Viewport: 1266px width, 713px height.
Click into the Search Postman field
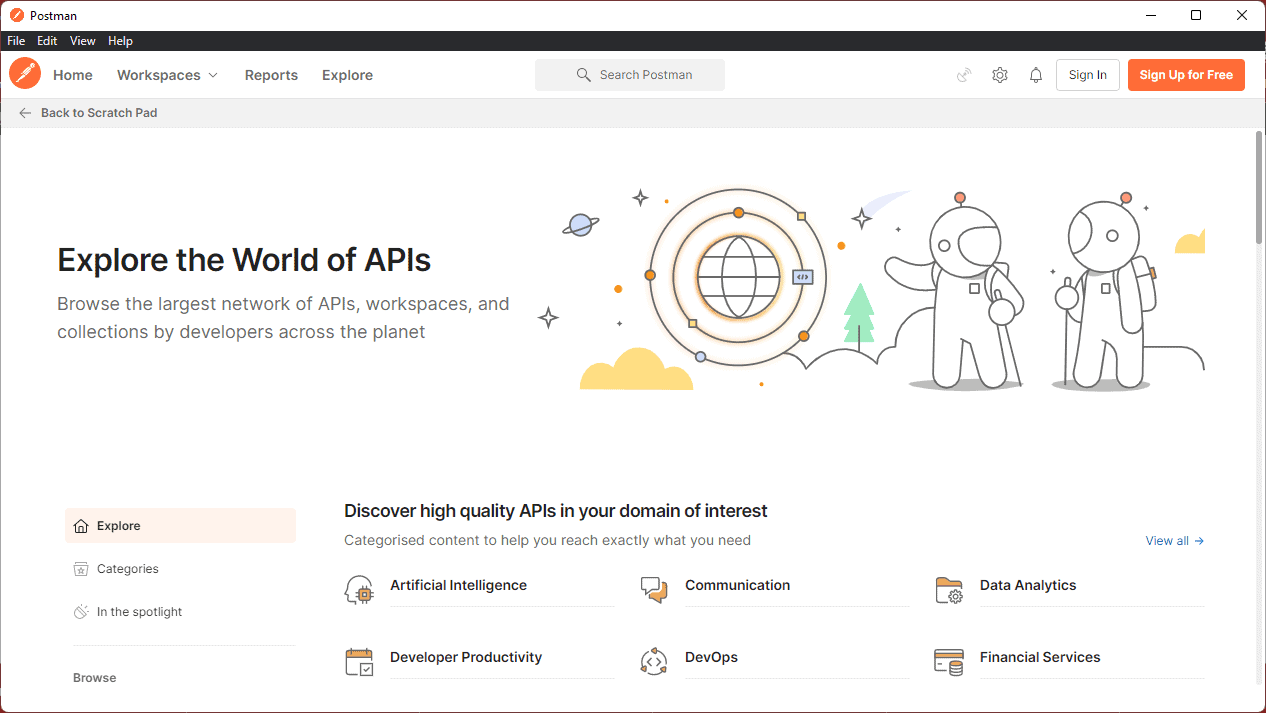pyautogui.click(x=630, y=75)
